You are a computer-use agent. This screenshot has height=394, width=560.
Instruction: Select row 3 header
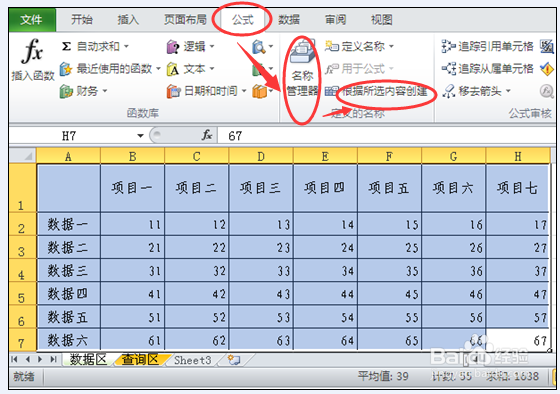[x=22, y=247]
